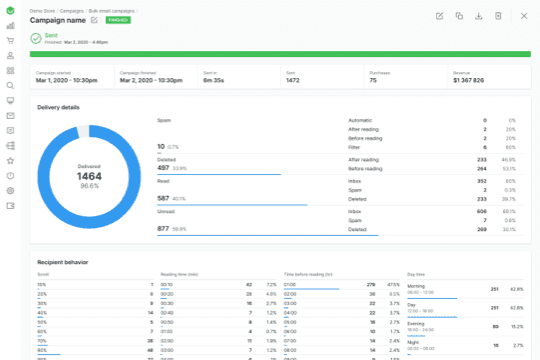Click the duplicate campaign copy icon

459,16
